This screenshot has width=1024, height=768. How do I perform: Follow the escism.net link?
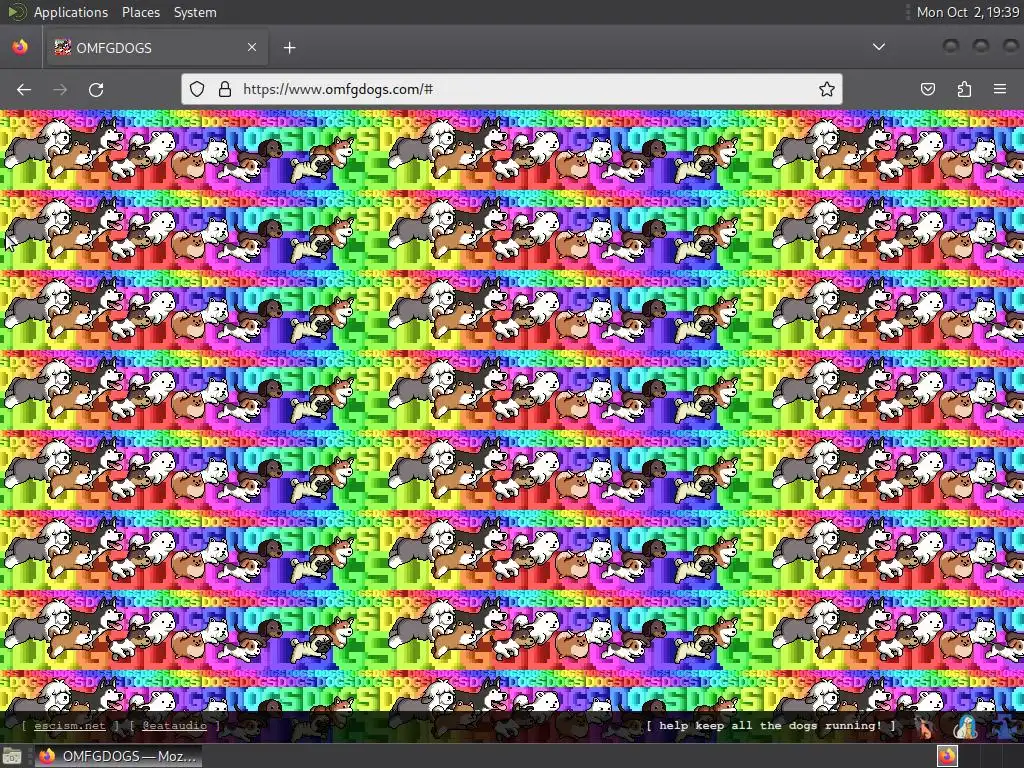click(69, 726)
